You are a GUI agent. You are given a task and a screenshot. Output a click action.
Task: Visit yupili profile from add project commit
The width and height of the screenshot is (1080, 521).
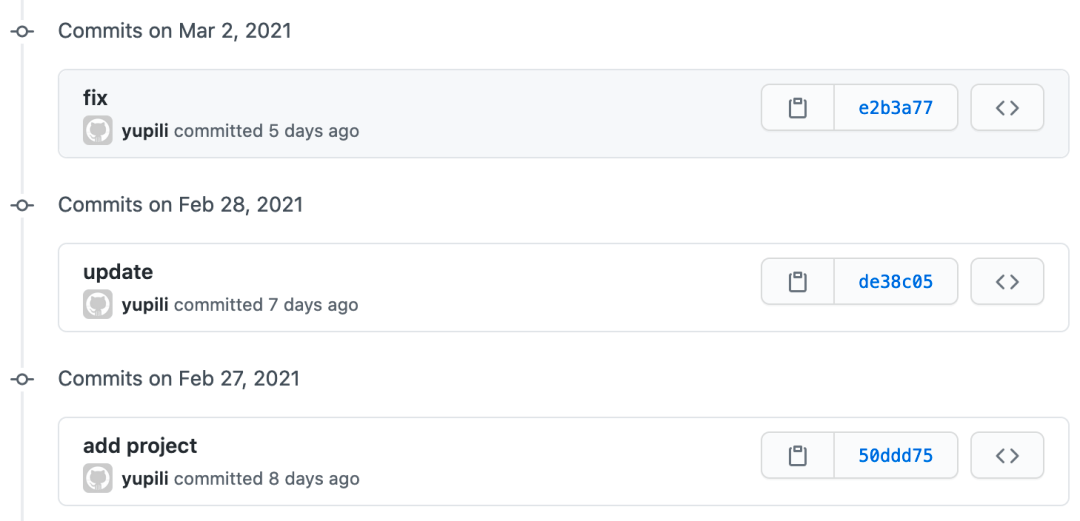(x=145, y=479)
